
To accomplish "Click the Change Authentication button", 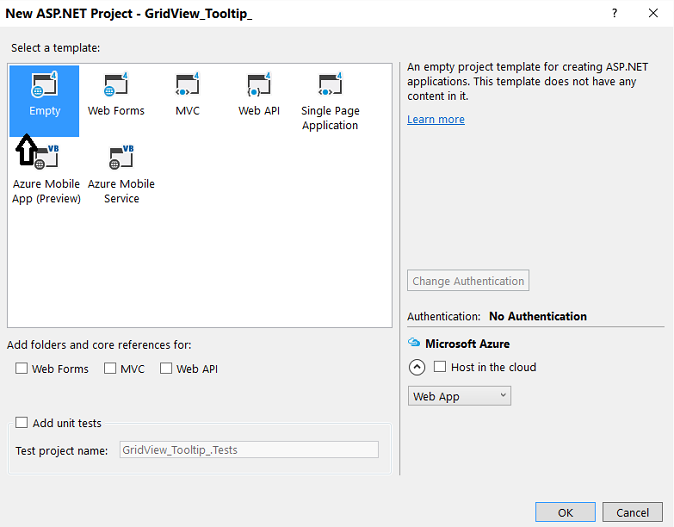I will coord(468,281).
